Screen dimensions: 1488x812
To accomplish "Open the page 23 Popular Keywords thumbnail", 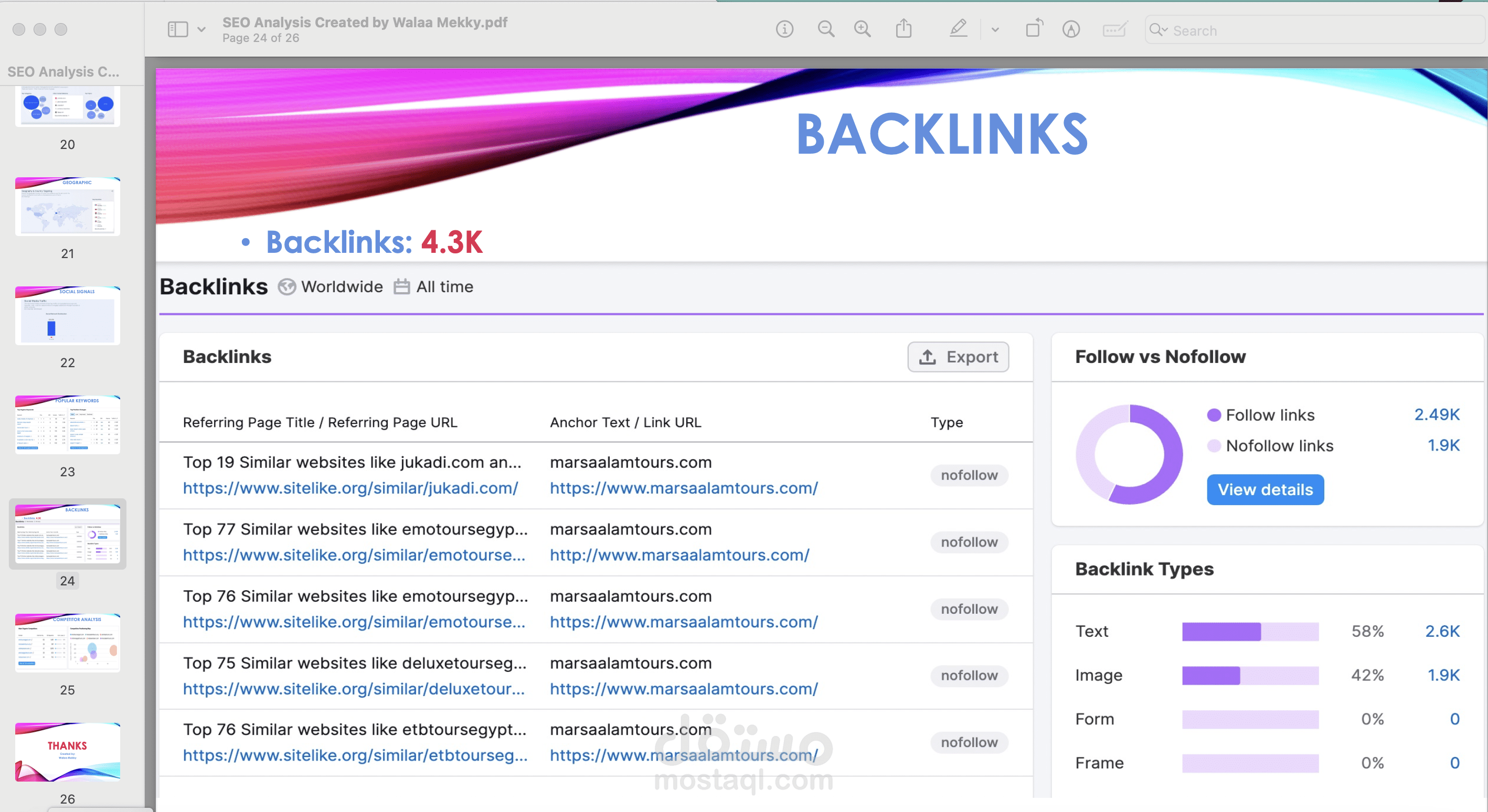I will click(x=68, y=424).
